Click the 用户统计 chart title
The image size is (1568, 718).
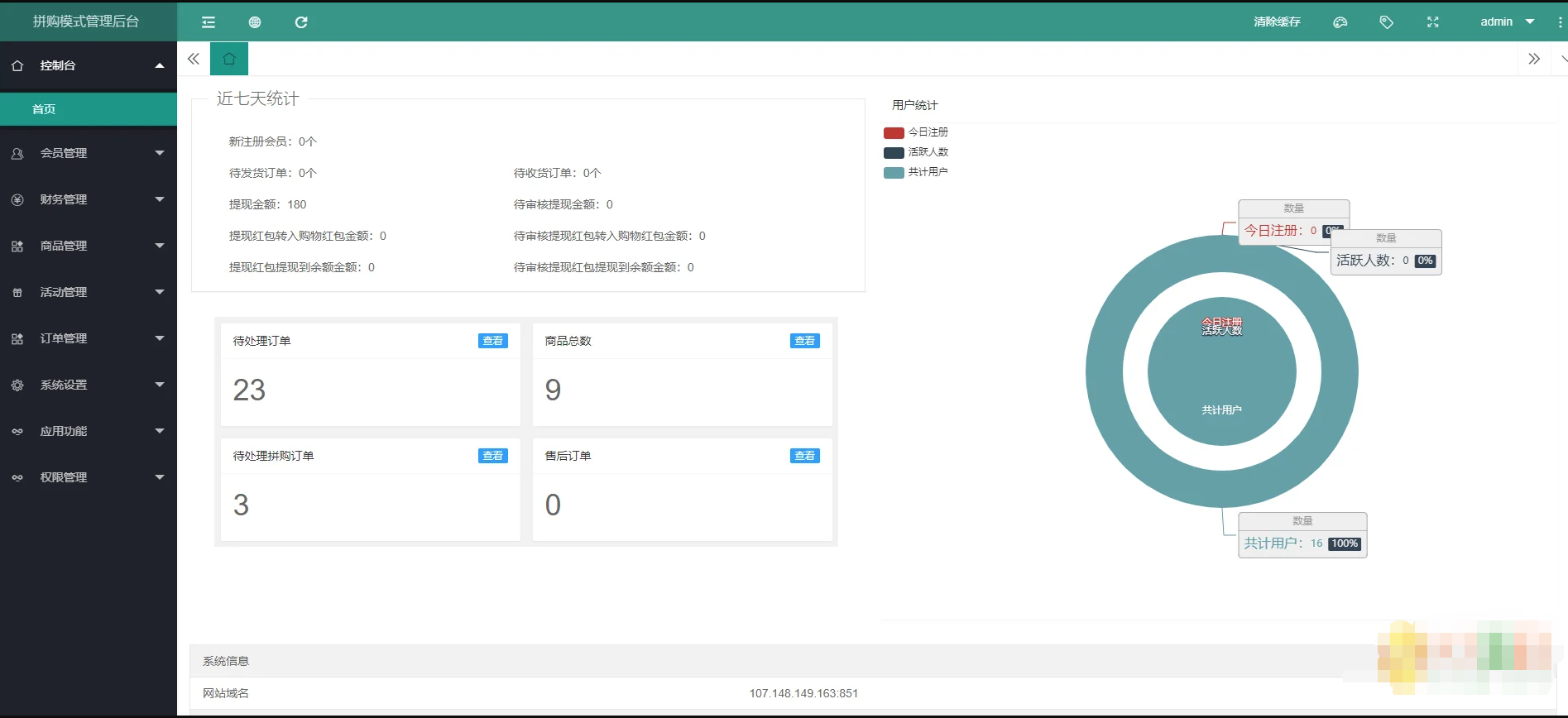pos(914,105)
